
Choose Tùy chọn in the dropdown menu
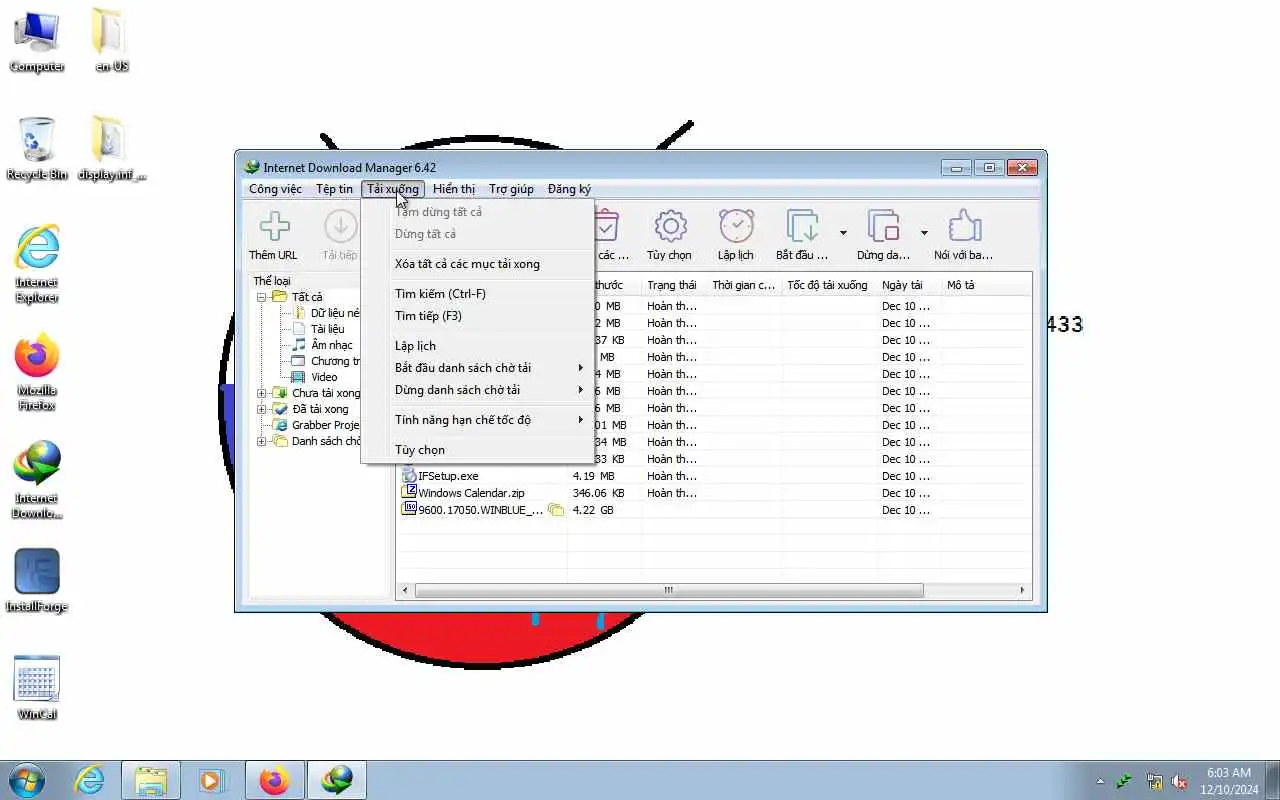click(x=478, y=450)
